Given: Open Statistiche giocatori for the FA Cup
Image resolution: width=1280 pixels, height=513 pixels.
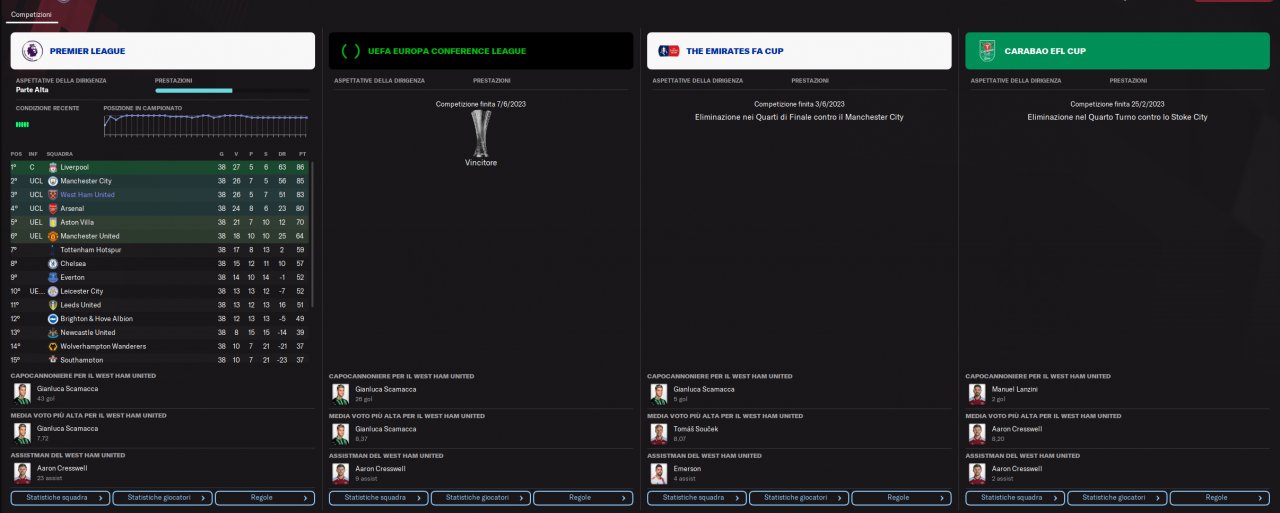Looking at the screenshot, I should tap(798, 497).
